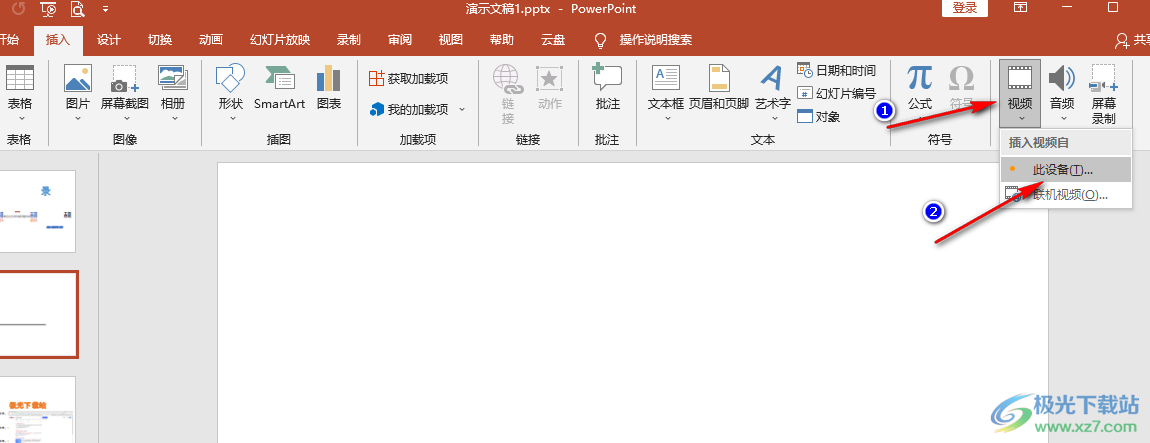
Task: Select the first slide thumbnail
Action: coord(38,211)
